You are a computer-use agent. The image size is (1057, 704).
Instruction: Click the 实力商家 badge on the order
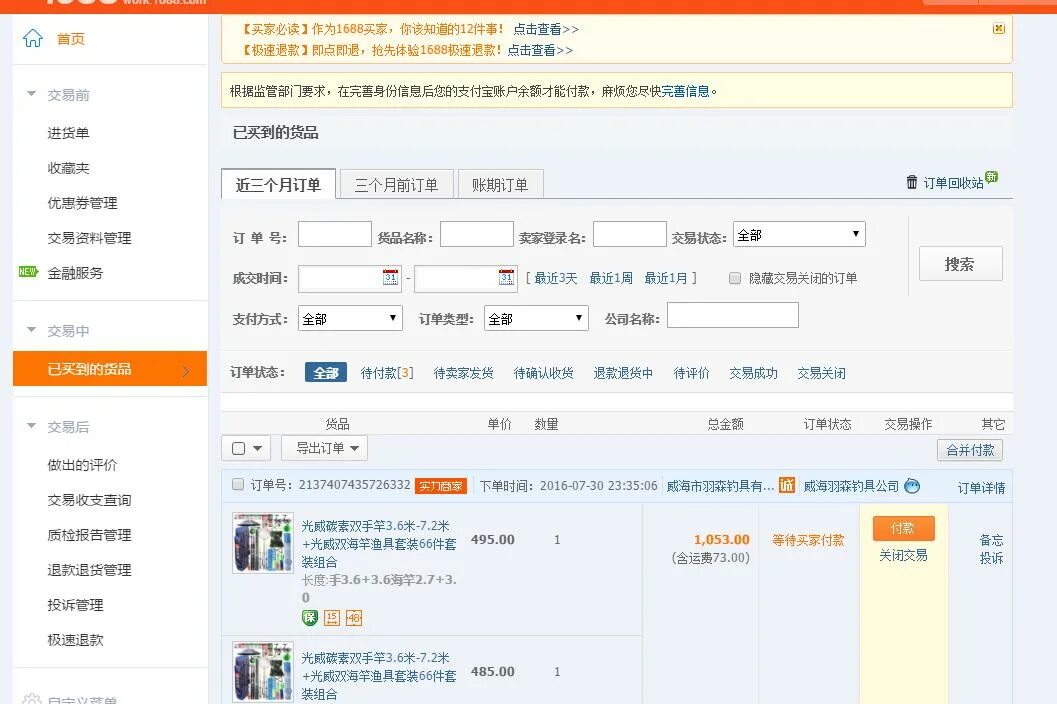click(441, 486)
